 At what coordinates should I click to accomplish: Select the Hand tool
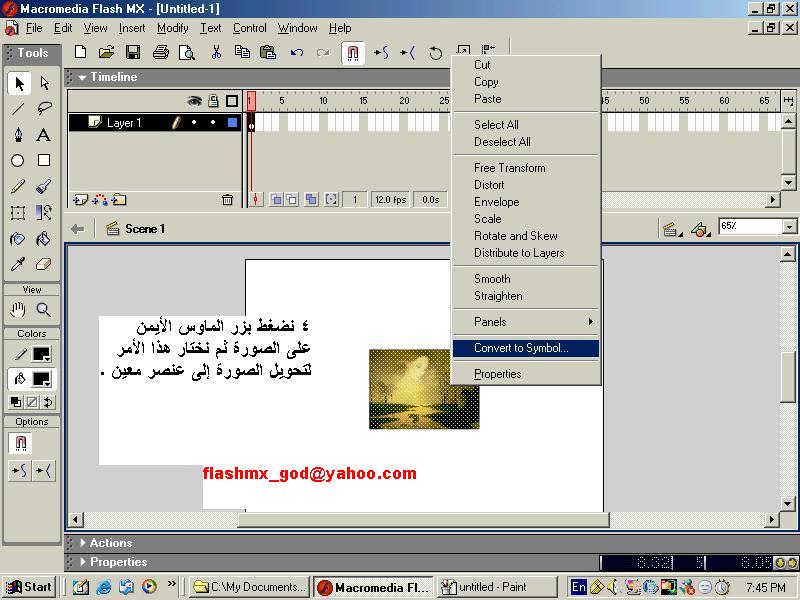[x=18, y=310]
